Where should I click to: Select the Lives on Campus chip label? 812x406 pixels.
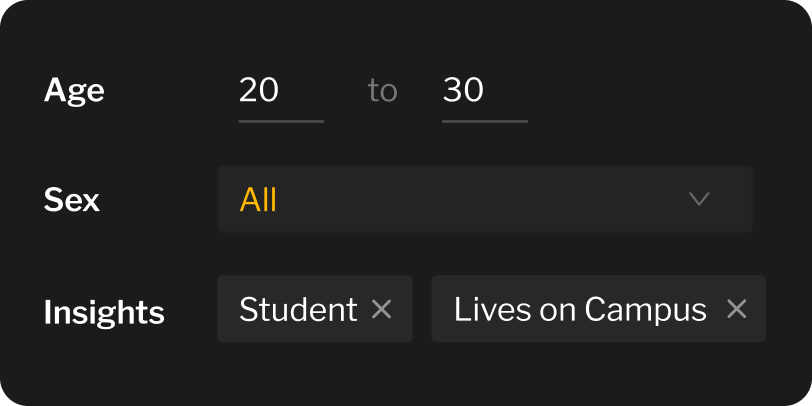point(580,310)
